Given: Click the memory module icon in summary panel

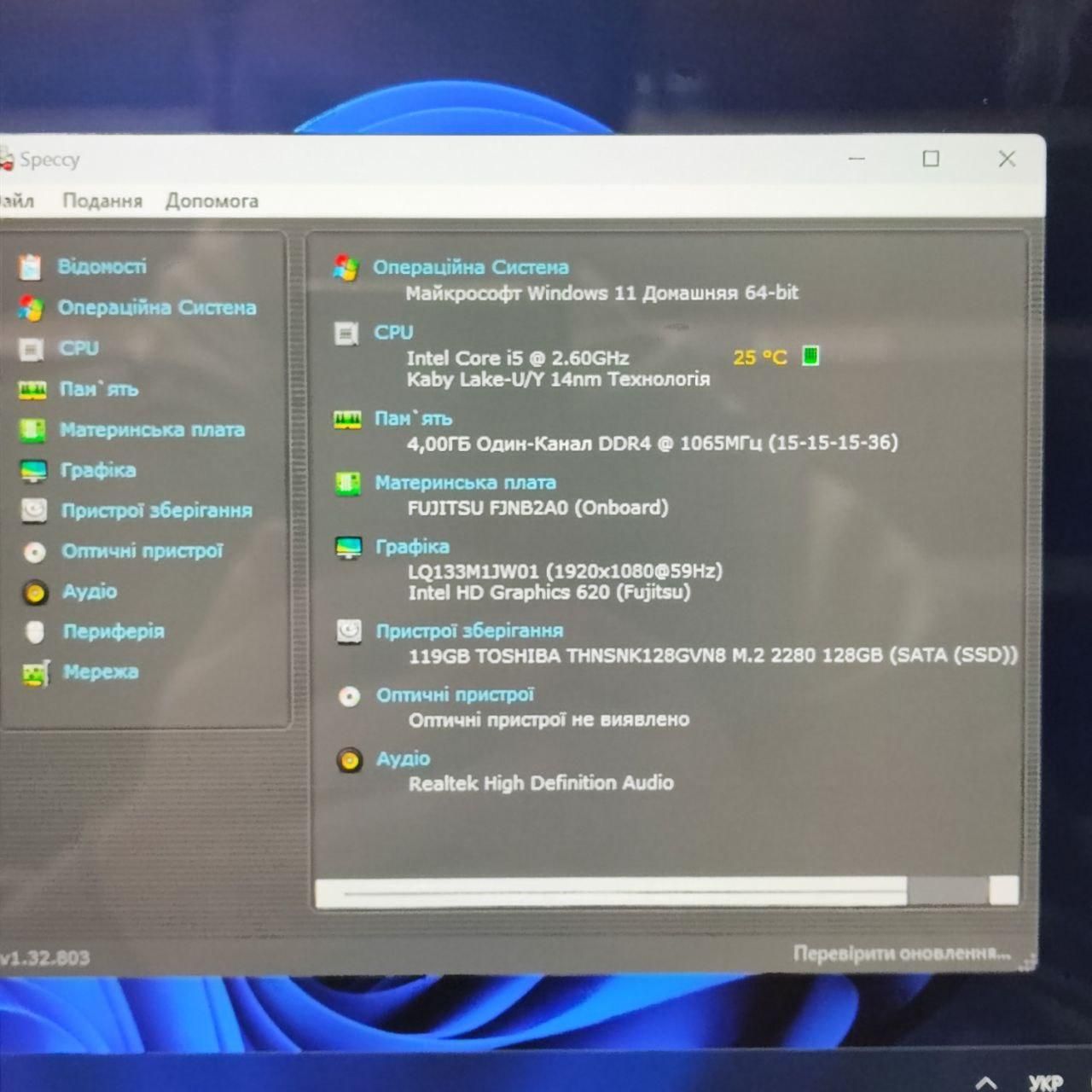Looking at the screenshot, I should tap(347, 420).
